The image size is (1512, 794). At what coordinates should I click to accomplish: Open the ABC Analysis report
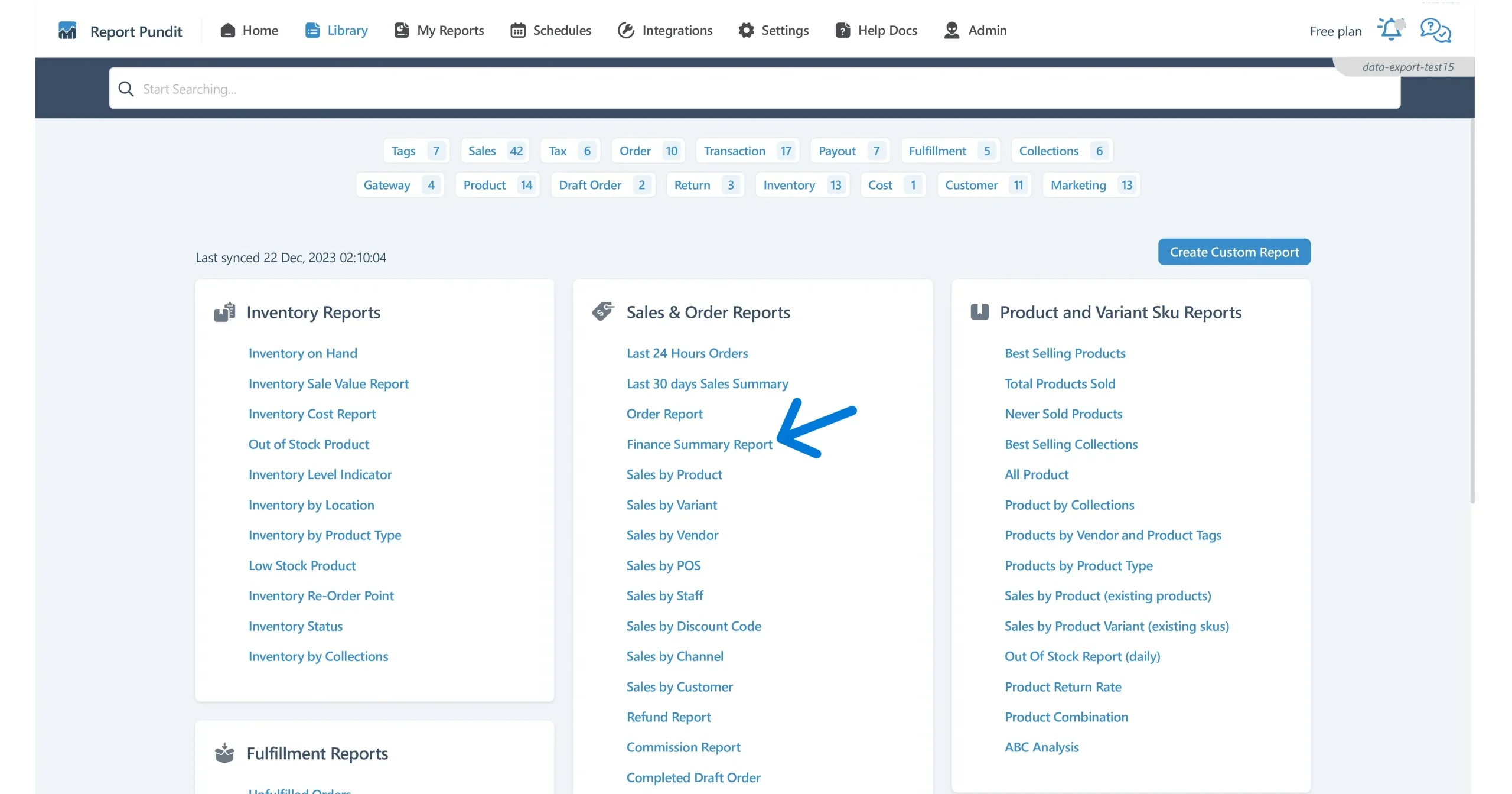coord(1041,747)
